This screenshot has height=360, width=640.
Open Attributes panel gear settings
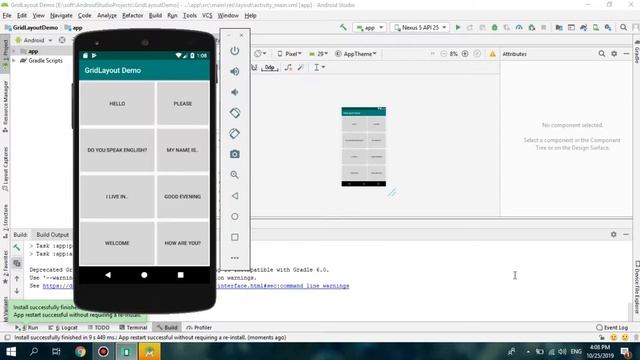614,54
